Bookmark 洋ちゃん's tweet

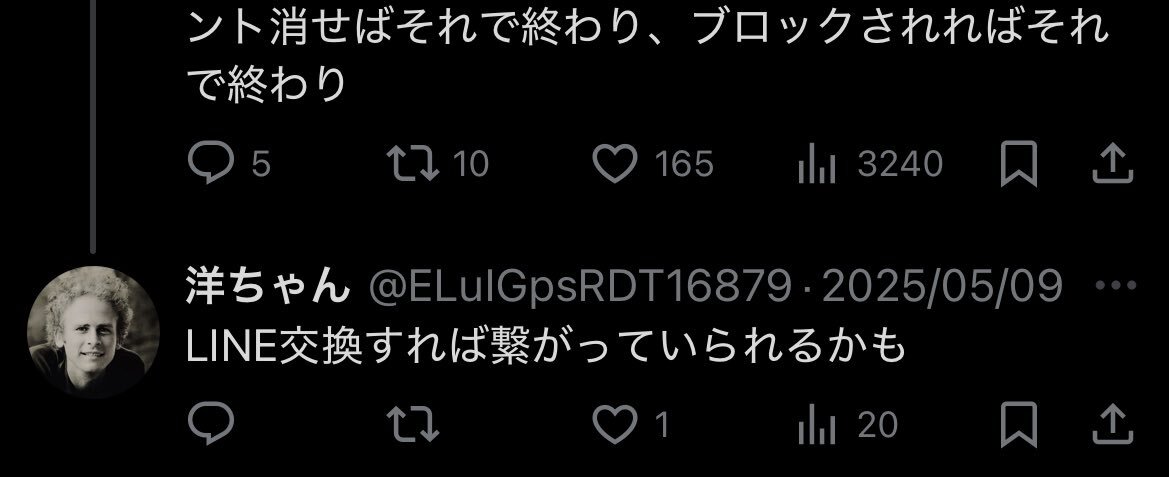[x=1018, y=423]
